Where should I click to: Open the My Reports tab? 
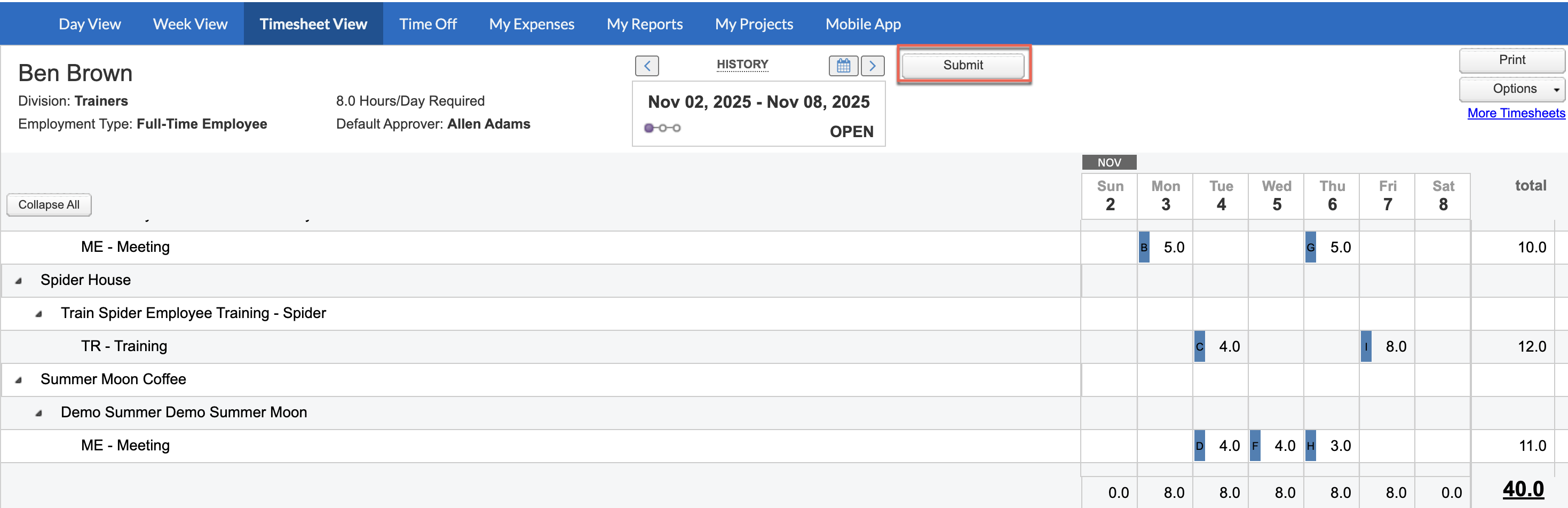click(645, 23)
